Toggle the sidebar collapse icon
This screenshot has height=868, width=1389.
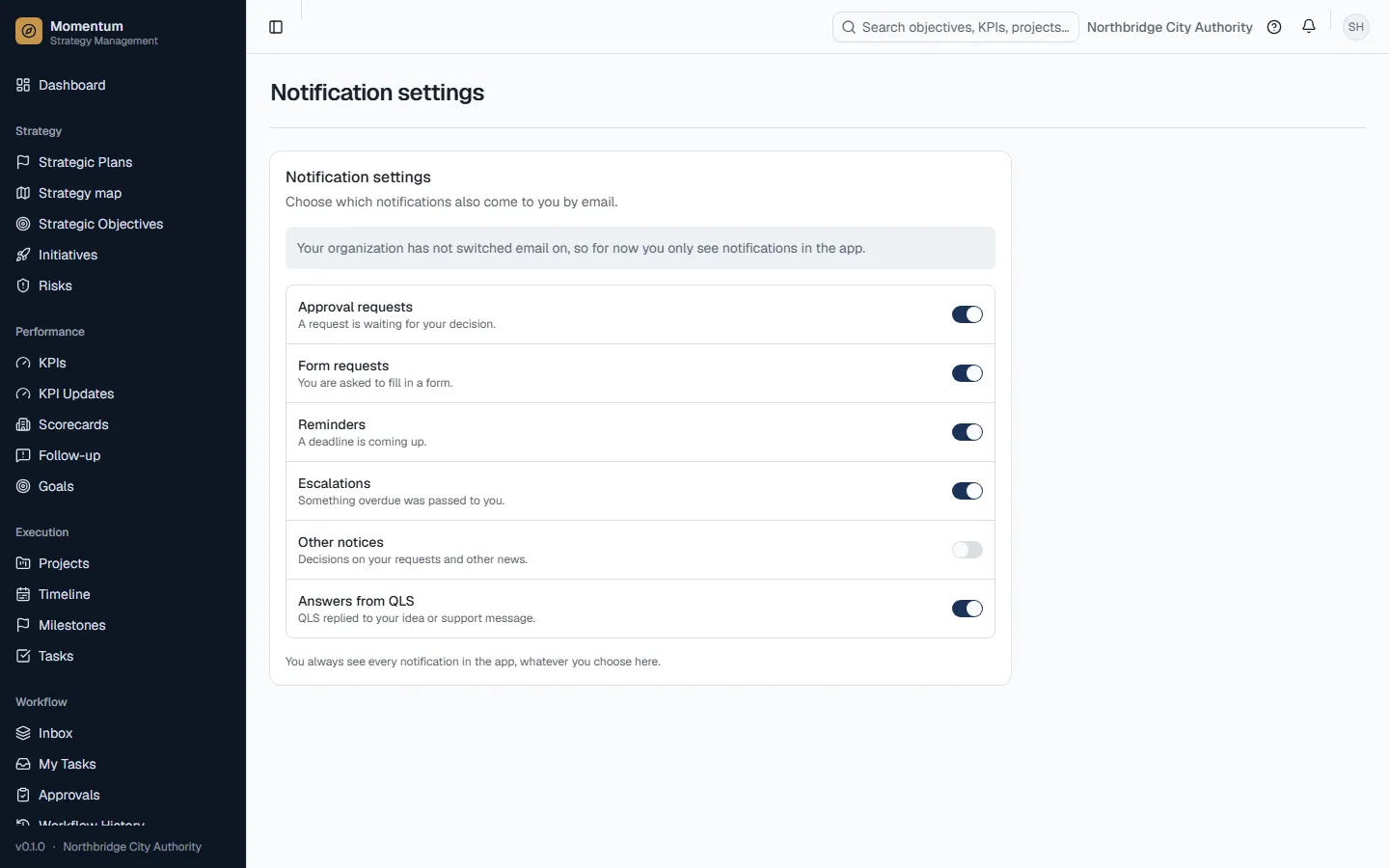[x=276, y=27]
